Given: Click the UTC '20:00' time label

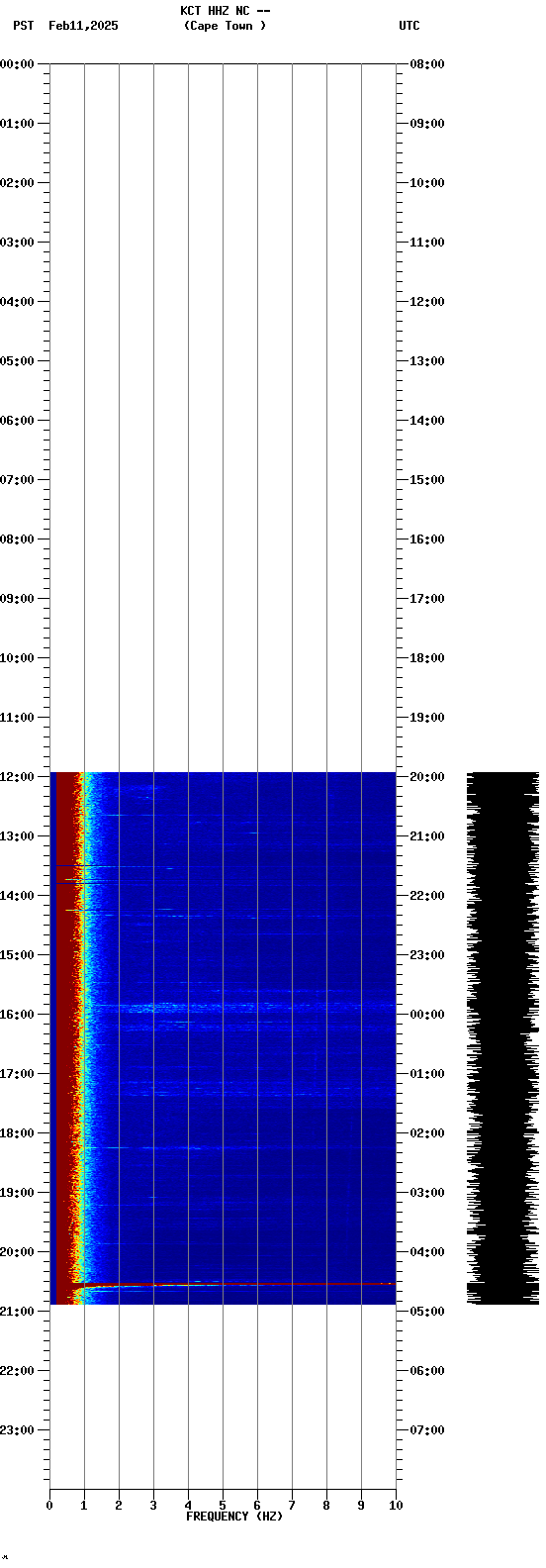Looking at the screenshot, I should [x=427, y=777].
